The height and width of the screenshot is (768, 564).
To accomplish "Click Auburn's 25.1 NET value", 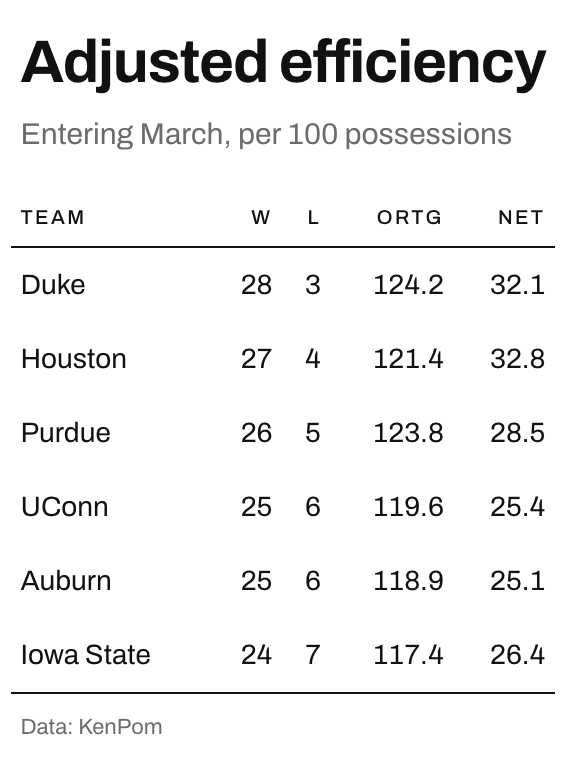I will click(x=517, y=581).
